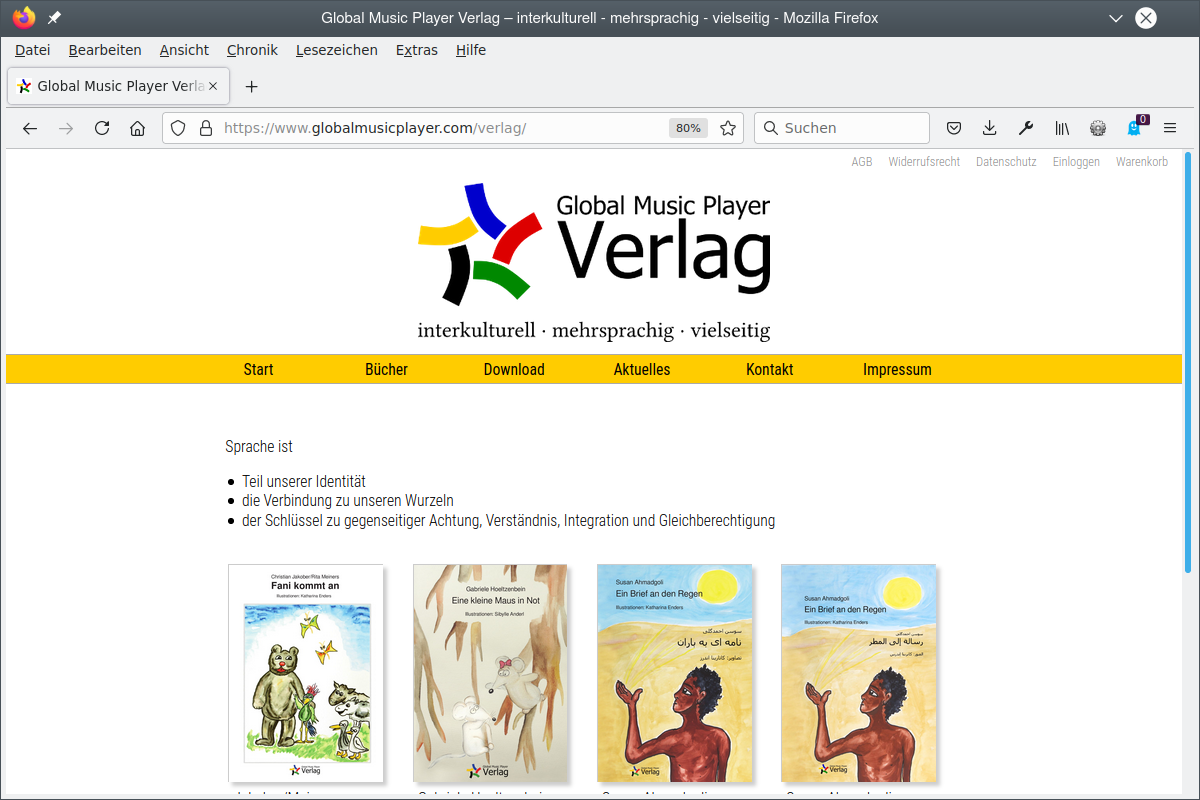This screenshot has height=800, width=1200.
Task: Open the Extras menu
Action: tap(417, 50)
